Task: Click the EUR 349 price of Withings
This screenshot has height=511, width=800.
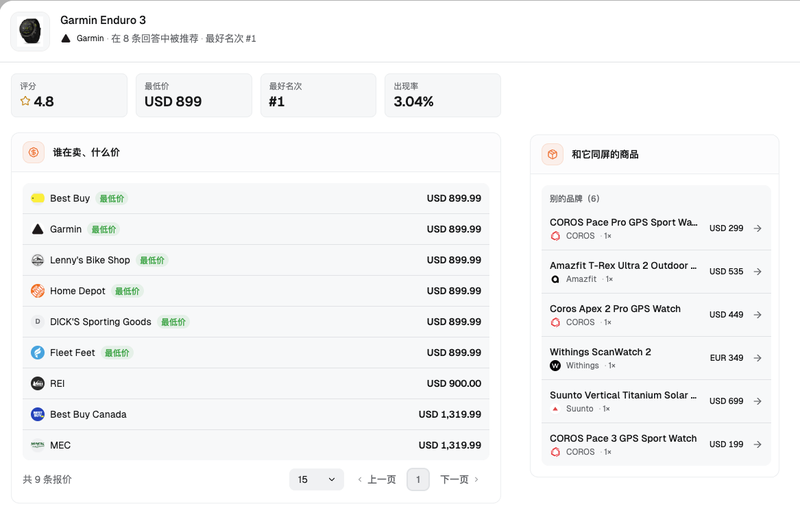Action: pyautogui.click(x=726, y=358)
